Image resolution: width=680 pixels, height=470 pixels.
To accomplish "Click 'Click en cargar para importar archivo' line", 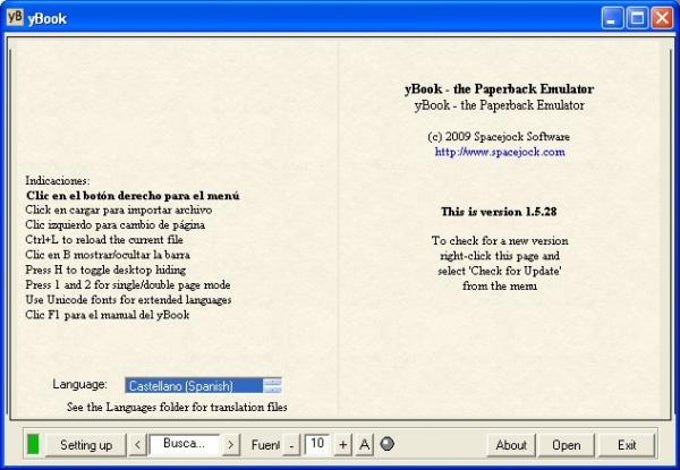I will click(x=119, y=210).
